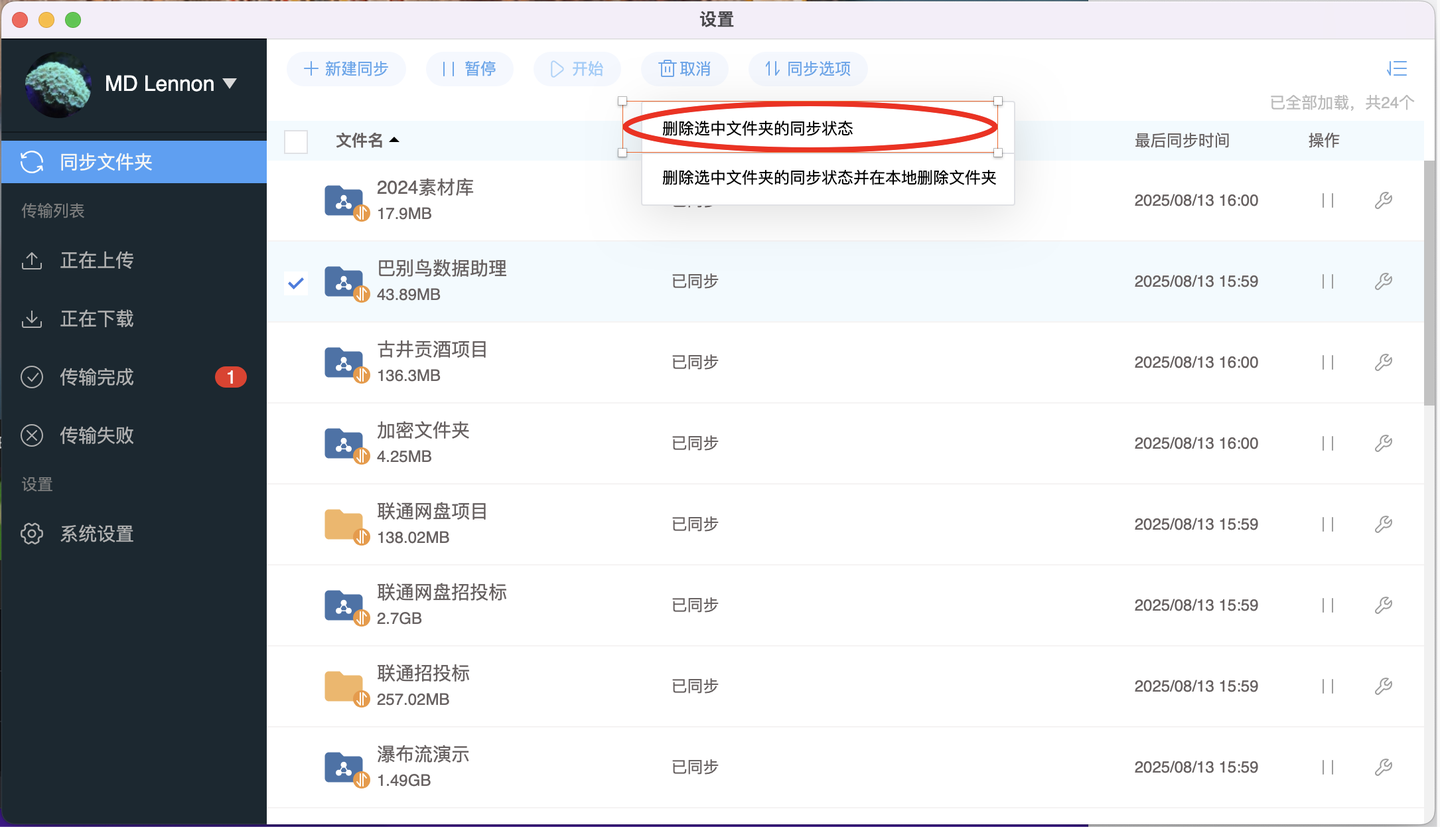Open 正在下载 transfer list

[134, 319]
